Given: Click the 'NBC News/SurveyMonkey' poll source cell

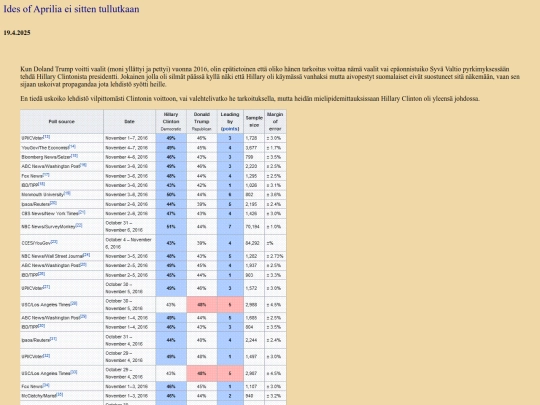Looking at the screenshot, I should 62,226.
